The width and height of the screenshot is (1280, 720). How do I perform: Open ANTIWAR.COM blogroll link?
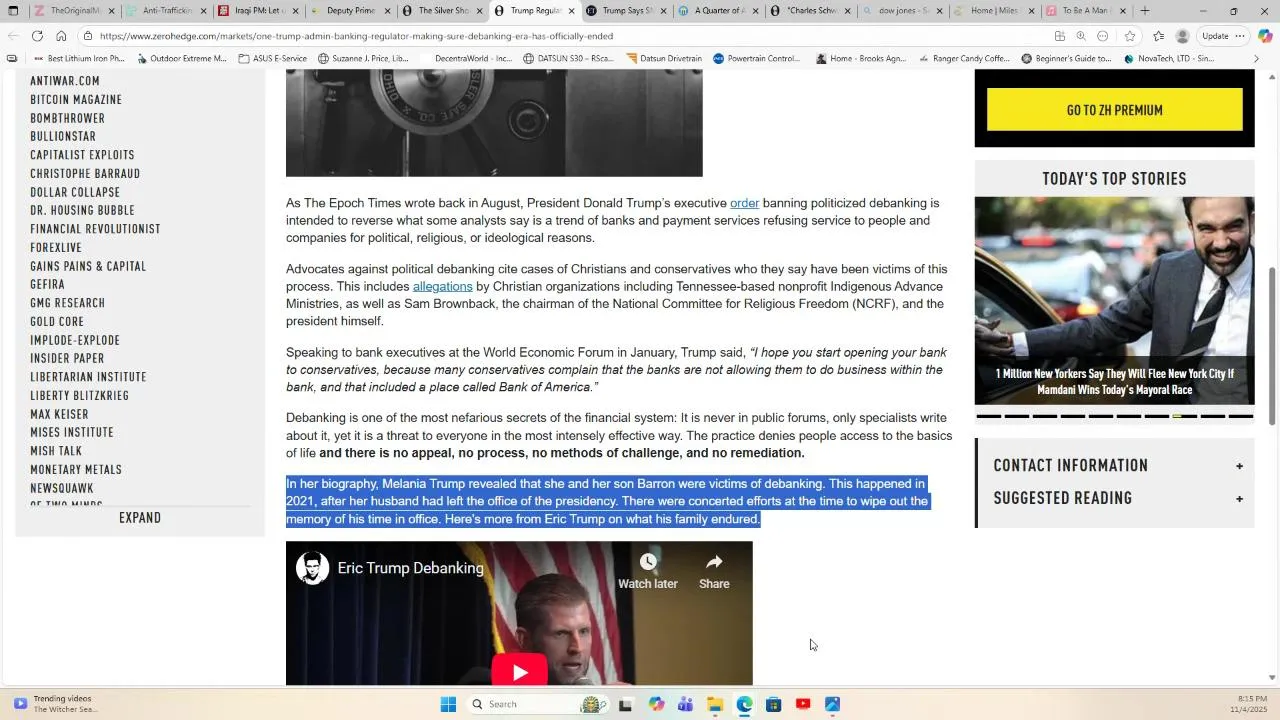pos(65,81)
